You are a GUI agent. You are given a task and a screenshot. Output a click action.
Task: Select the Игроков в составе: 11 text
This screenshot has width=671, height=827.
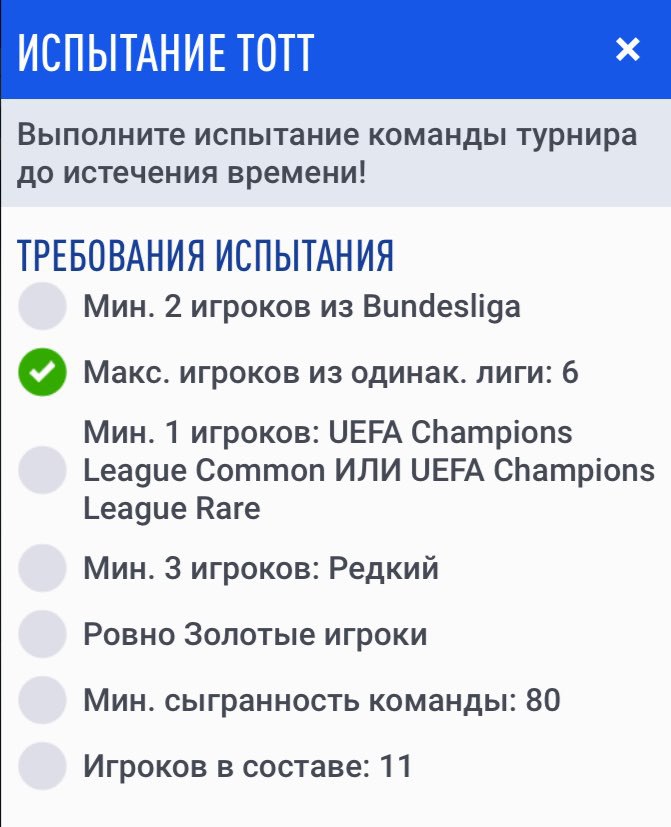[247, 766]
